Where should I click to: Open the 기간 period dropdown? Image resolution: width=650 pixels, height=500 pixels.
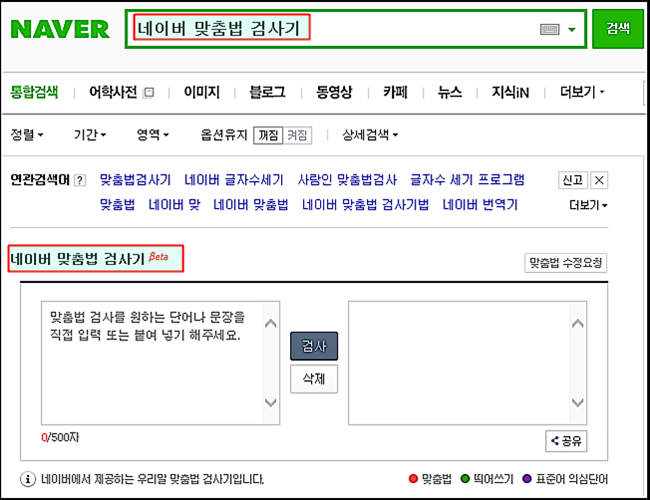[x=90, y=135]
